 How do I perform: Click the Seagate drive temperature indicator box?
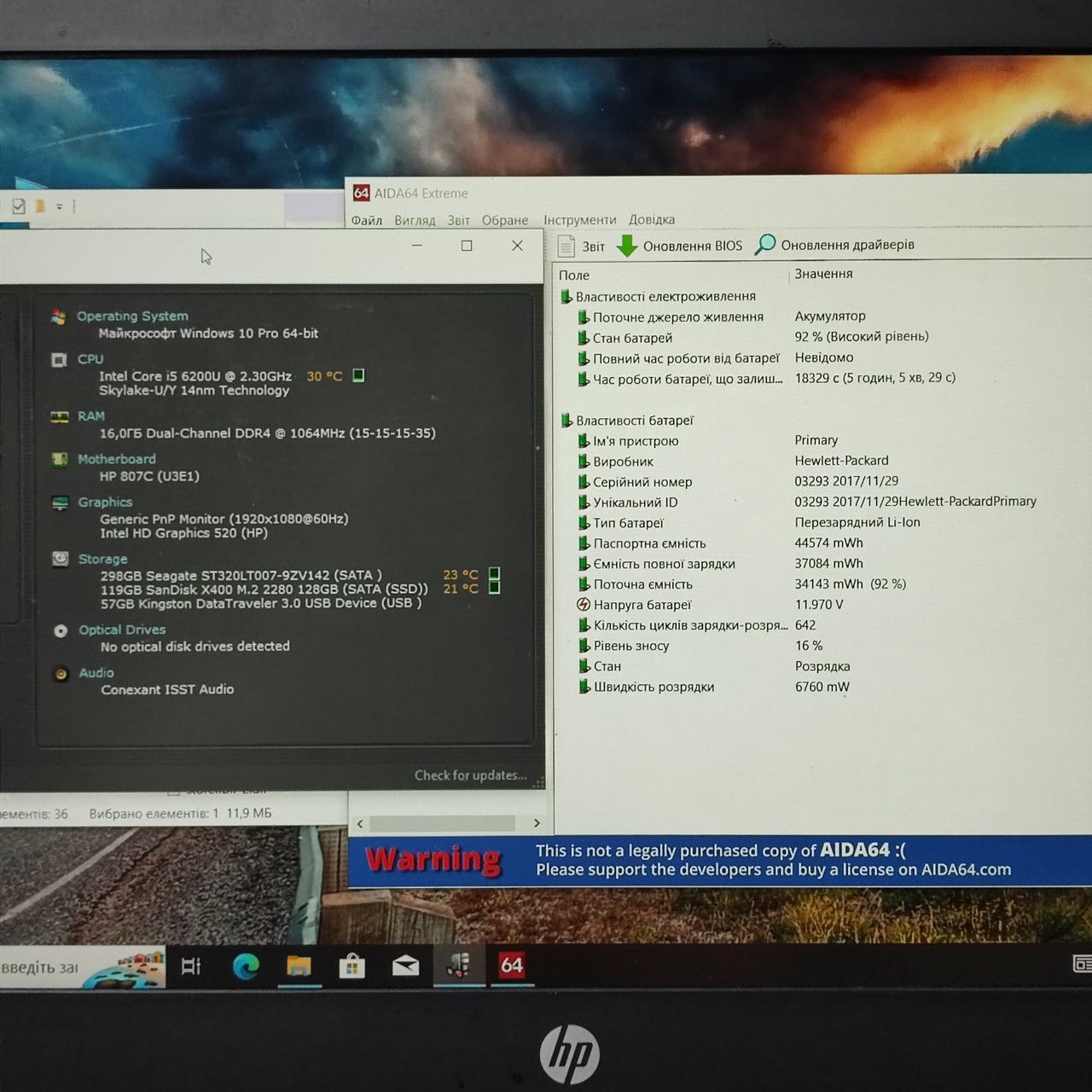click(x=494, y=574)
